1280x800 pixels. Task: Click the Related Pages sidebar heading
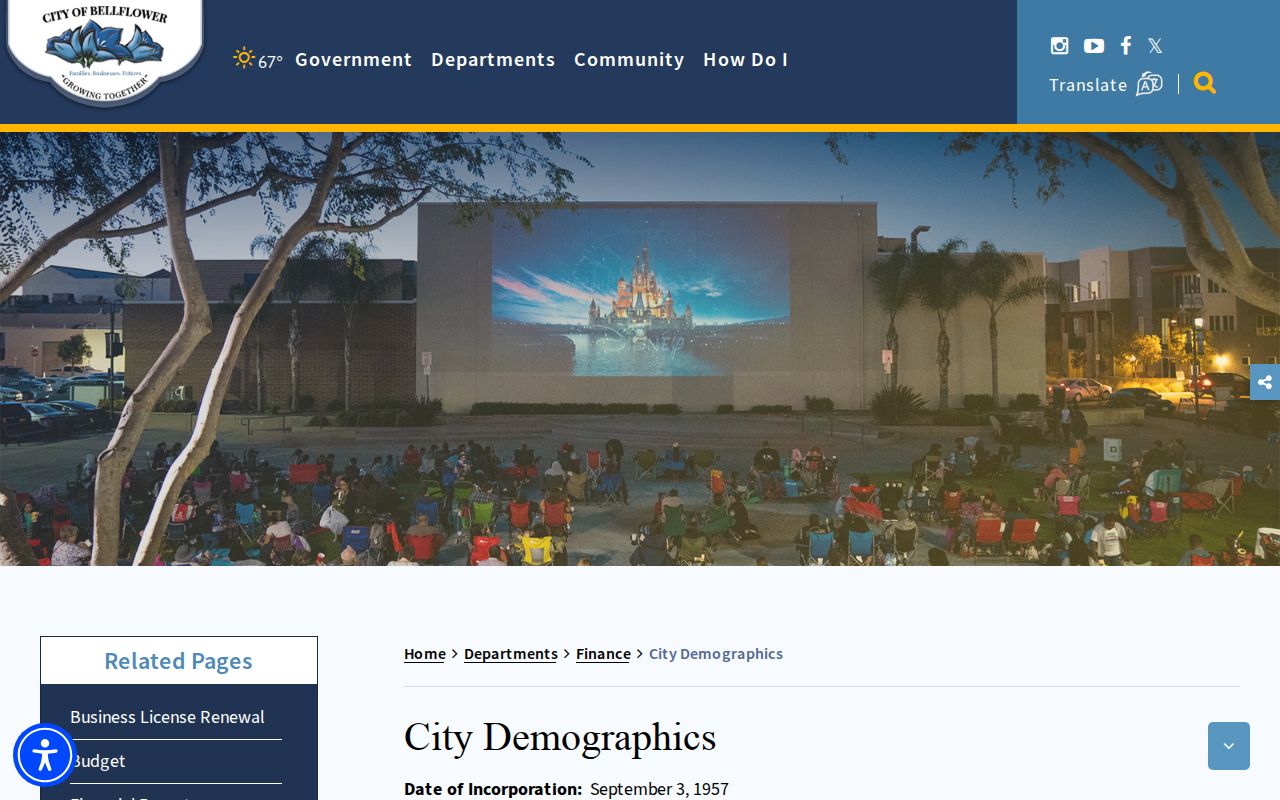coord(178,661)
